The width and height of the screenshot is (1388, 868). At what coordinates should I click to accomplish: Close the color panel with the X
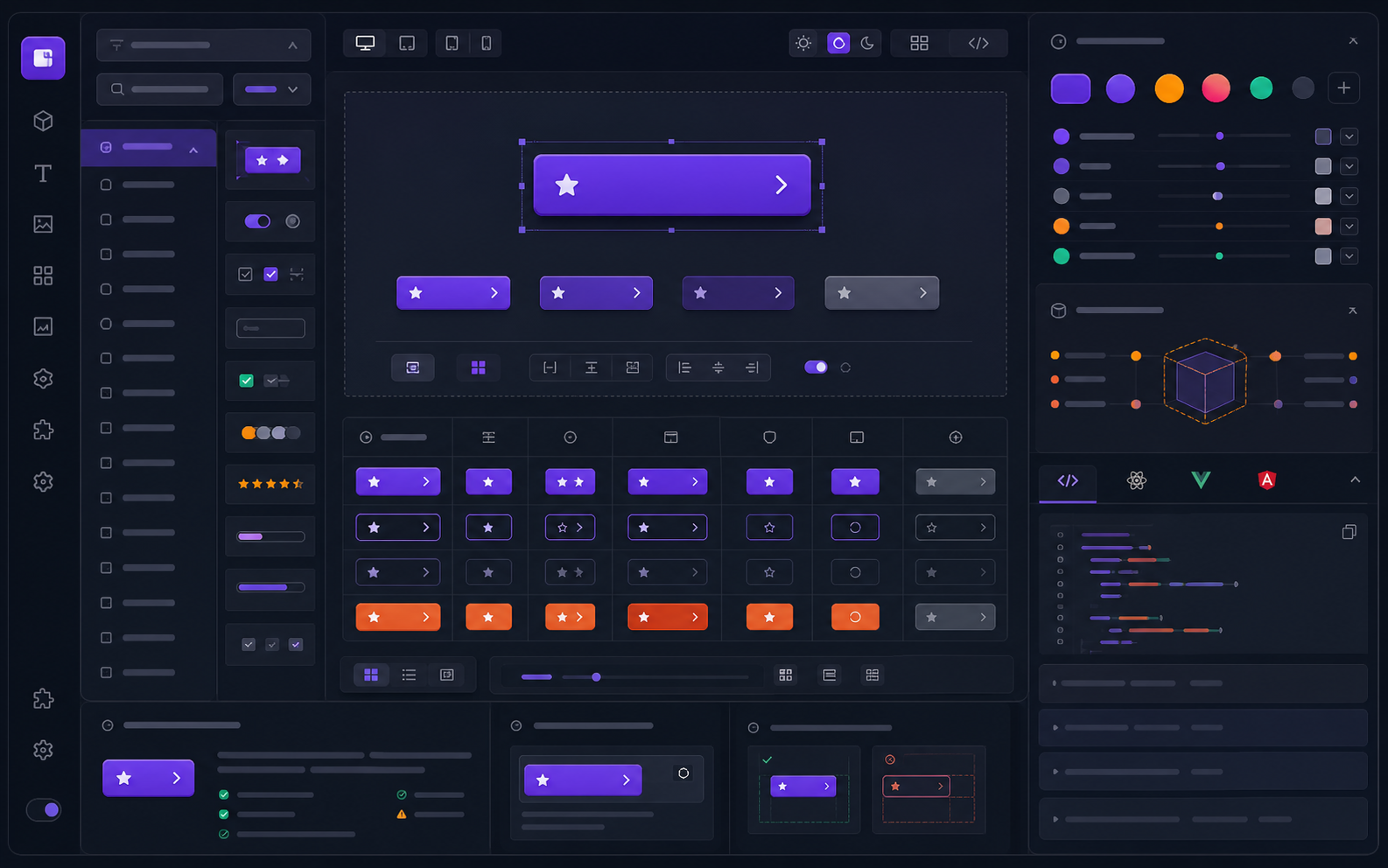click(x=1353, y=41)
